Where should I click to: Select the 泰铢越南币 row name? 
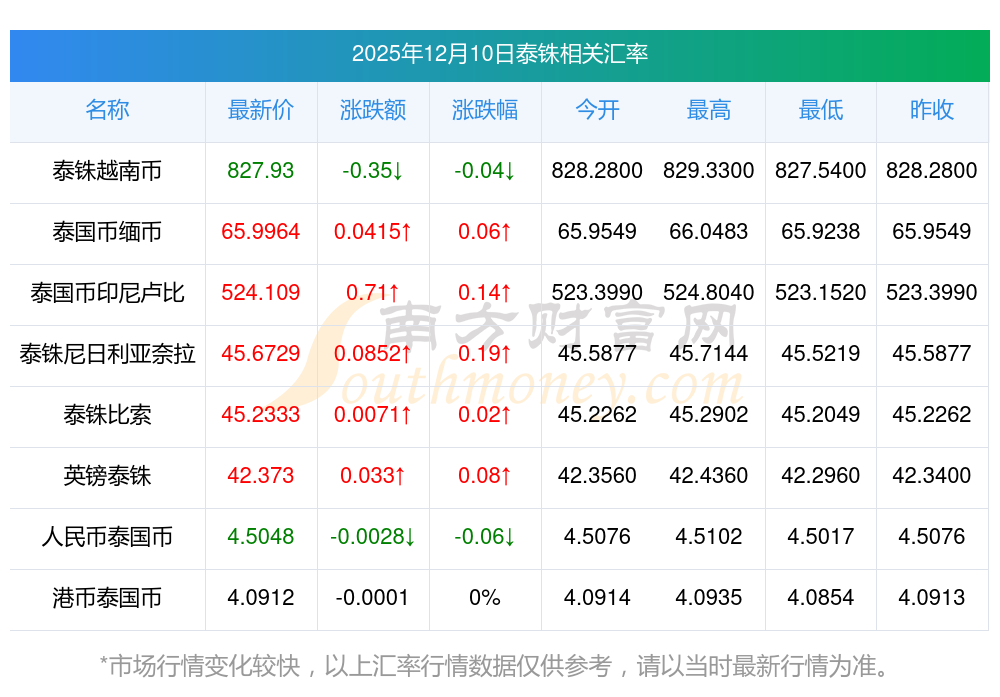point(107,171)
